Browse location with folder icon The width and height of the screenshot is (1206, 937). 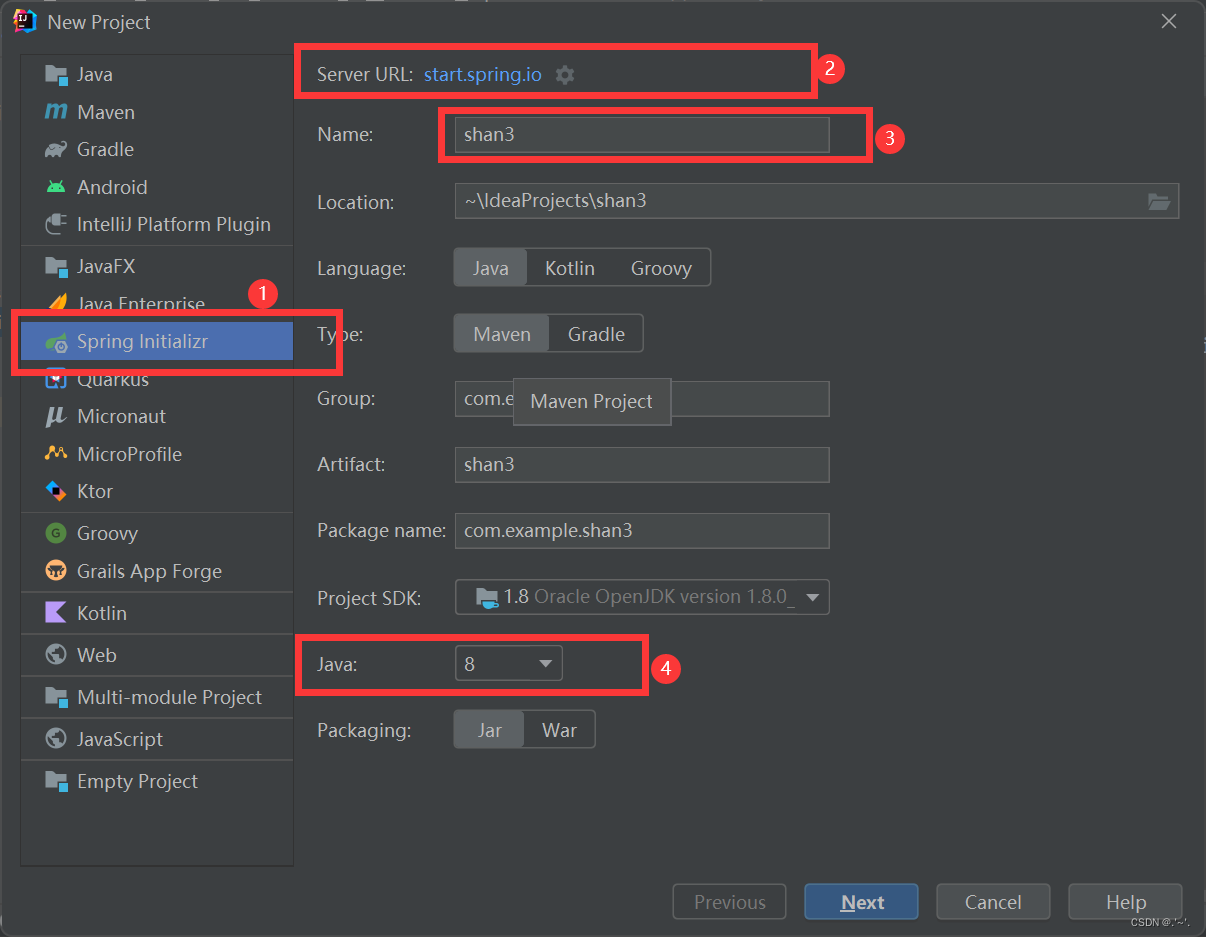1159,201
